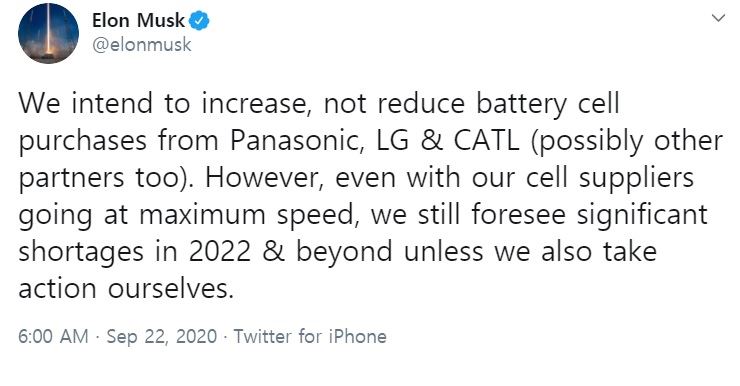
Task: Open the @elonmusk handle link
Action: tap(142, 45)
